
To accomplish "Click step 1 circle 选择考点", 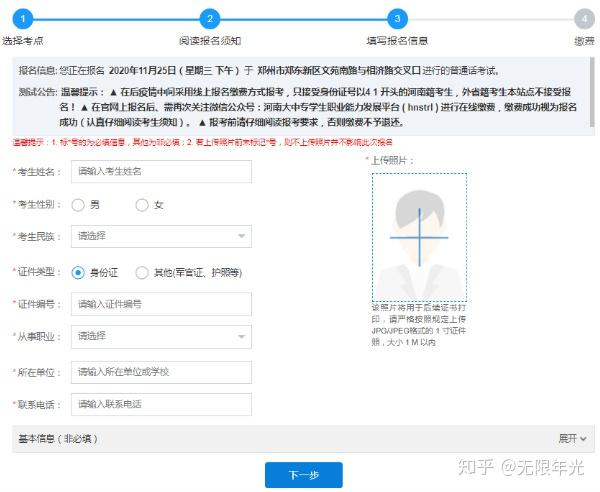I will (x=23, y=19).
